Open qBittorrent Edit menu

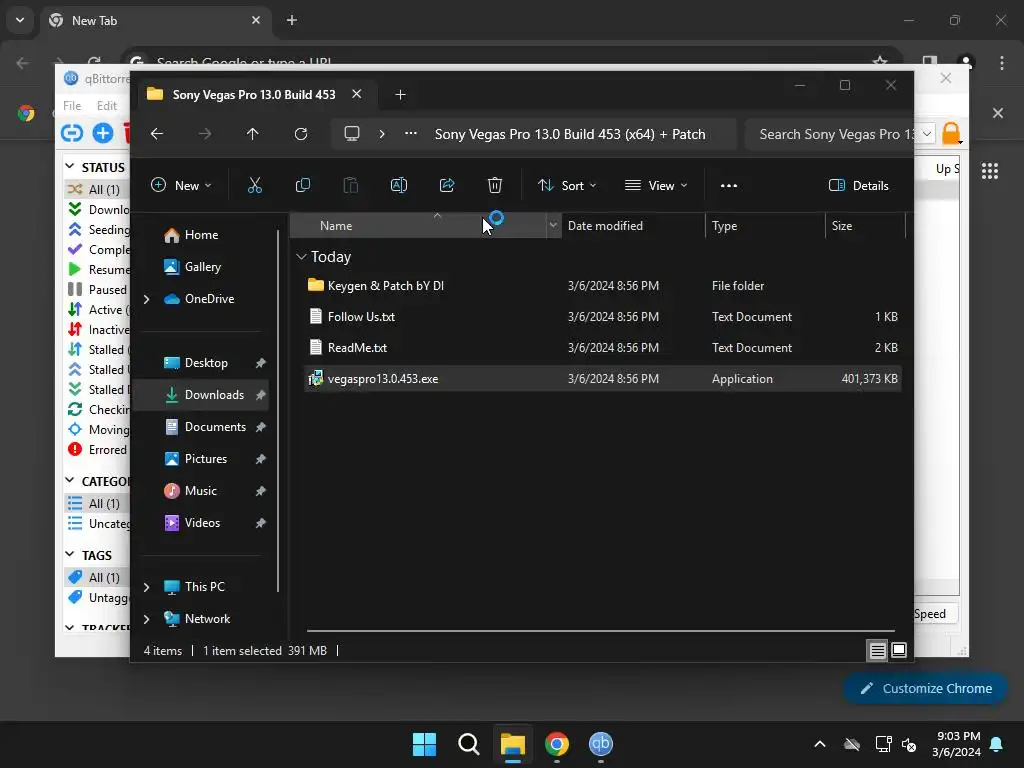(106, 105)
